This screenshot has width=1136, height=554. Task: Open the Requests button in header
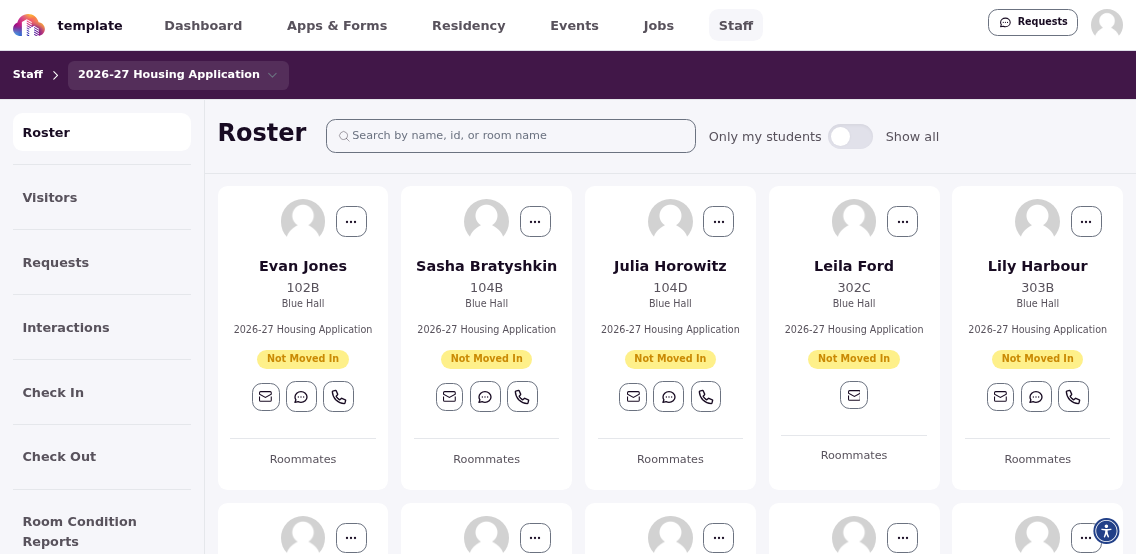(1032, 22)
